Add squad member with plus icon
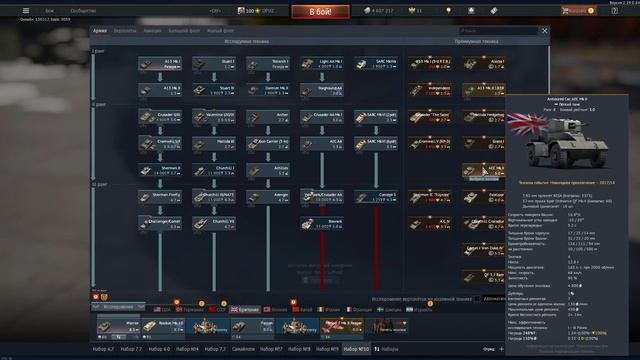Image resolution: width=640 pixels, height=360 pixels. (x=502, y=349)
